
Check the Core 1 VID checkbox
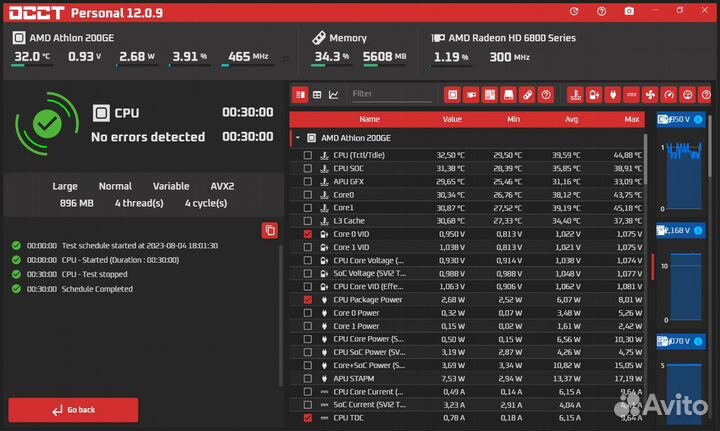click(x=308, y=247)
